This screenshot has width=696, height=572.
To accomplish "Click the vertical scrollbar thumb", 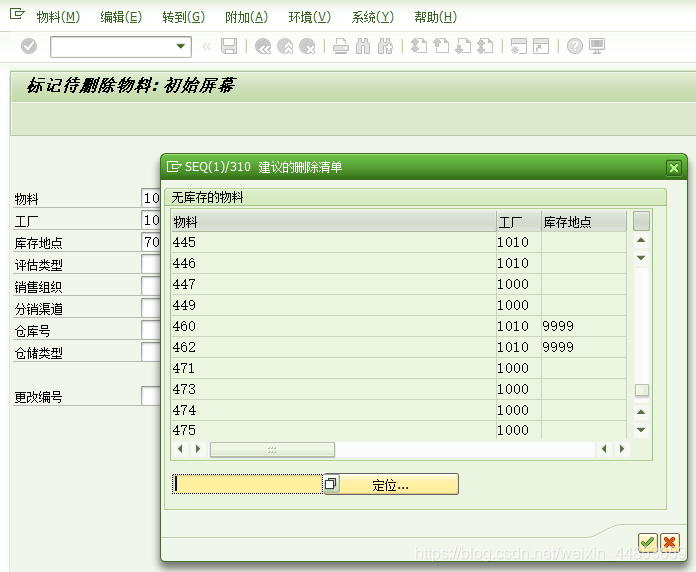I will pyautogui.click(x=642, y=390).
